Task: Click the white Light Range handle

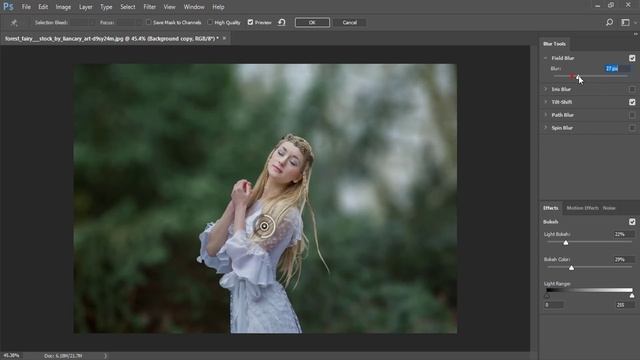Action: click(632, 296)
